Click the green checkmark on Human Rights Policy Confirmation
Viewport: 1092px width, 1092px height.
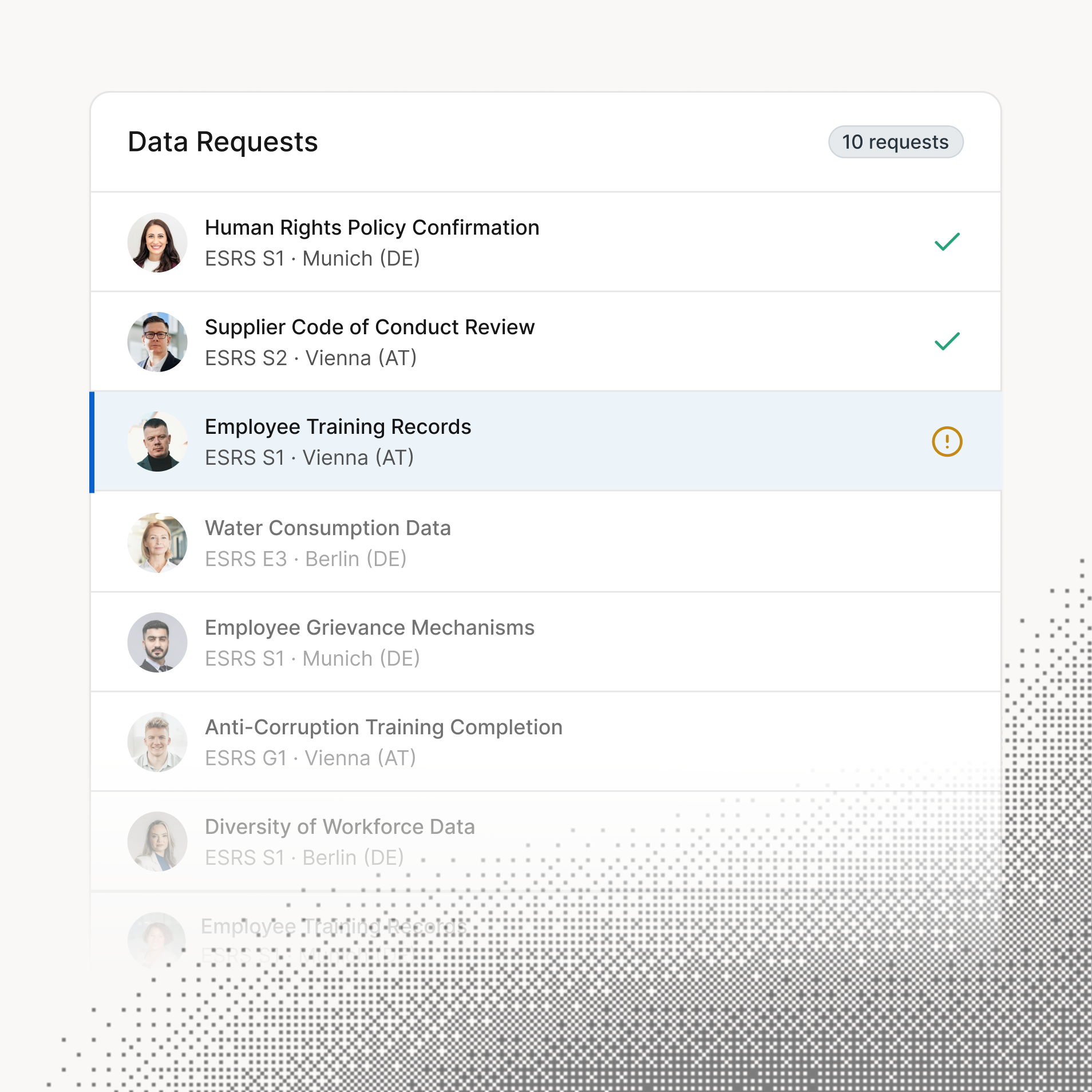[x=947, y=242]
